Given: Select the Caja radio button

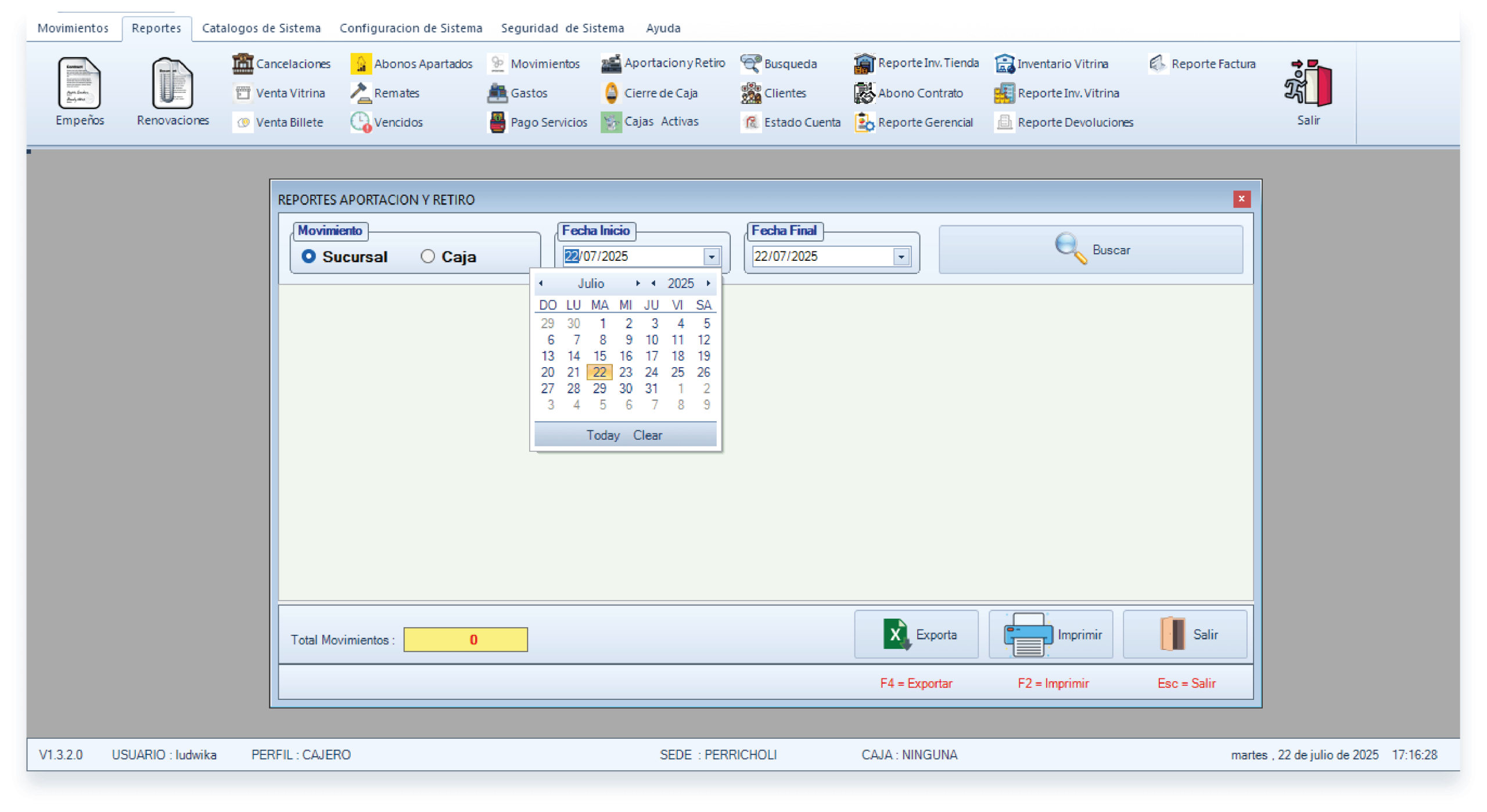Looking at the screenshot, I should 428,256.
